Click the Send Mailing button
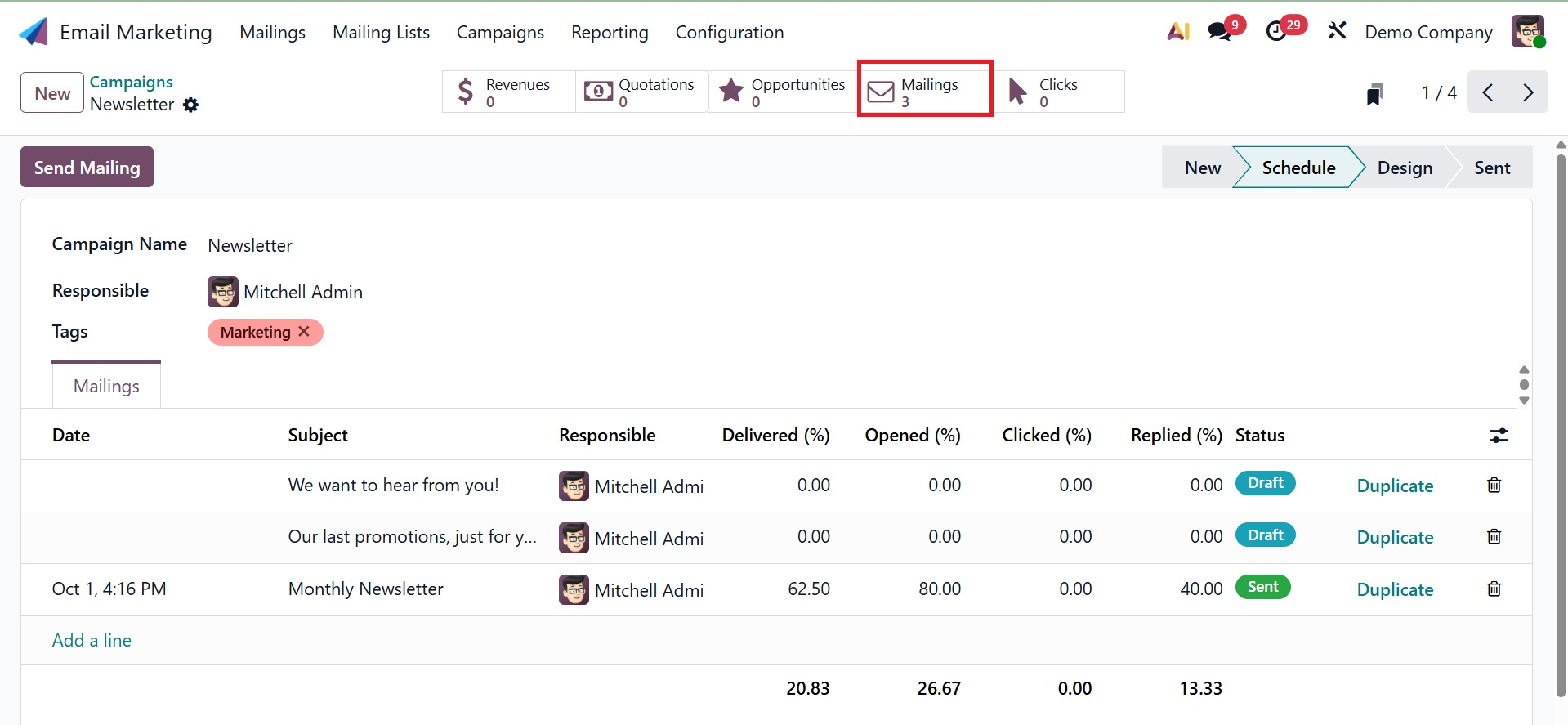Viewport: 1568px width, 725px height. [x=87, y=168]
